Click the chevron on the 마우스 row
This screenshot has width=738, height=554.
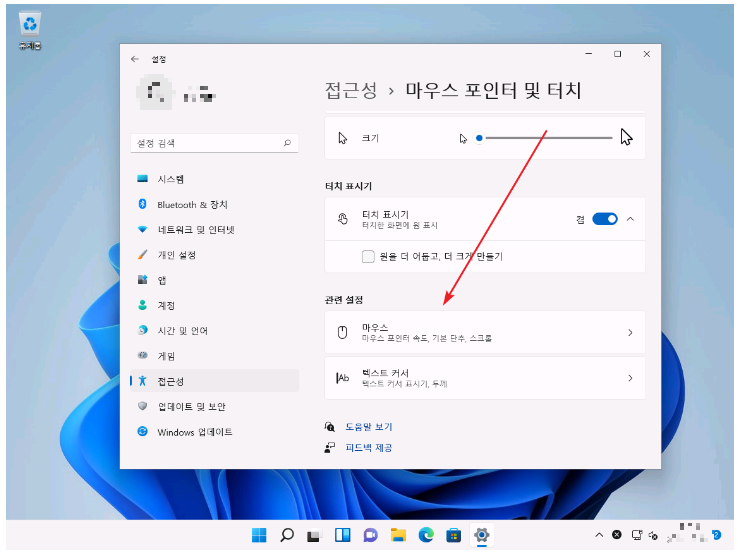[x=630, y=332]
